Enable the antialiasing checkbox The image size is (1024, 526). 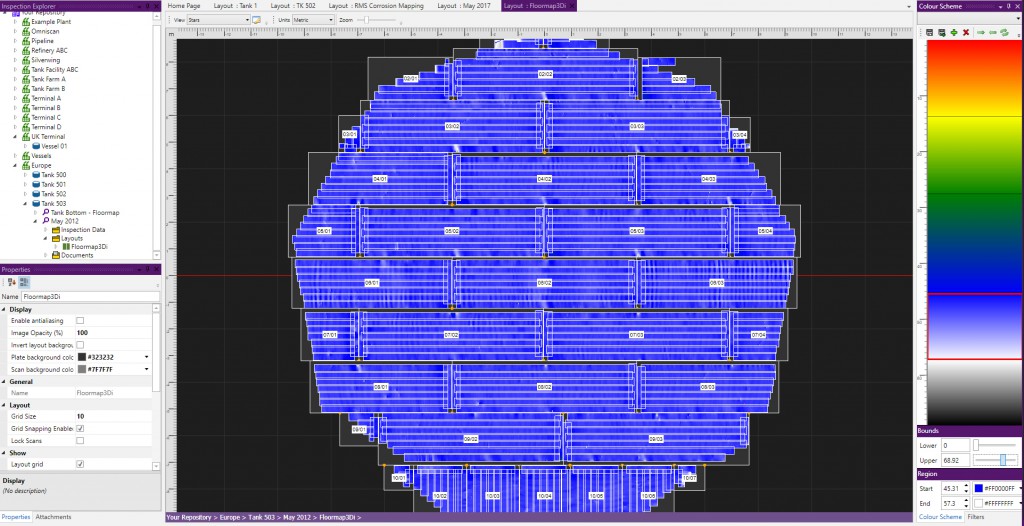click(80, 320)
